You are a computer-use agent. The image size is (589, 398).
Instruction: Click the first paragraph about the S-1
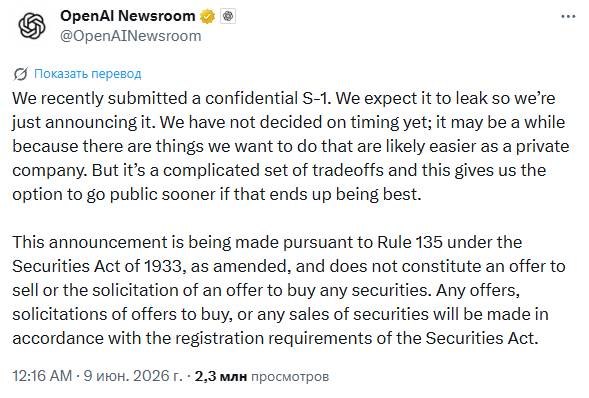291,146
